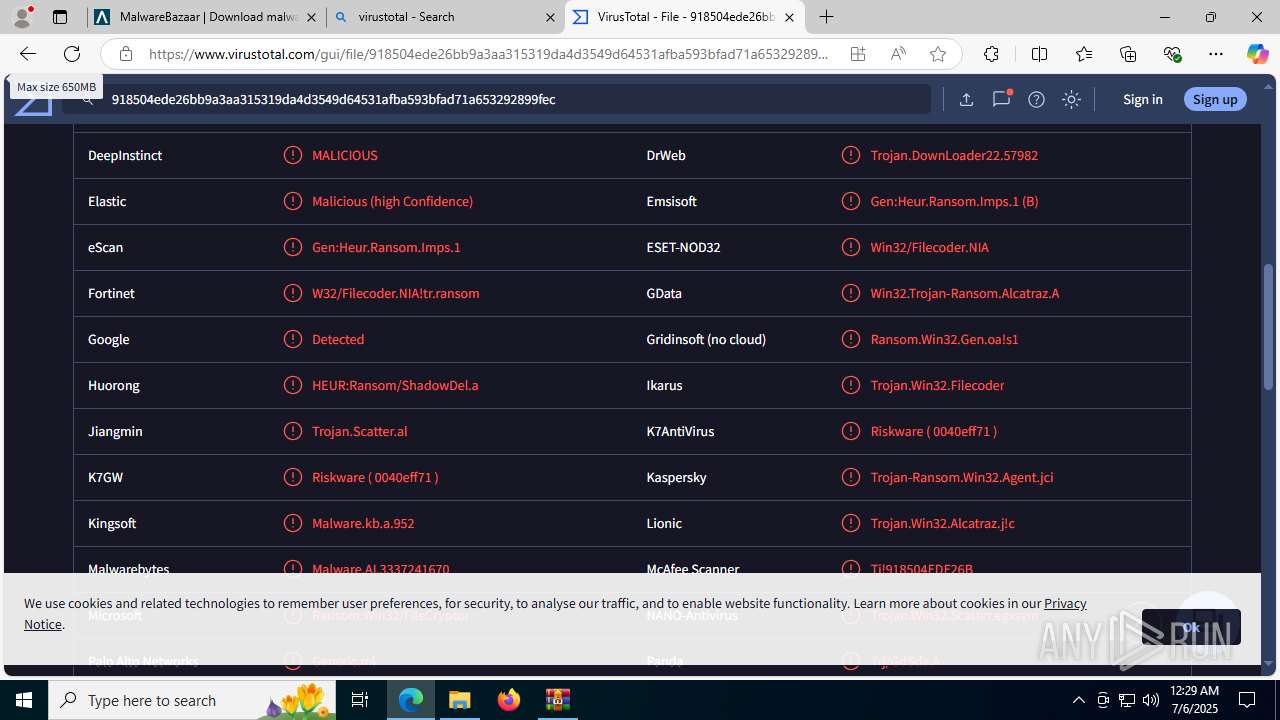Open Task View on taskbar

[x=360, y=700]
